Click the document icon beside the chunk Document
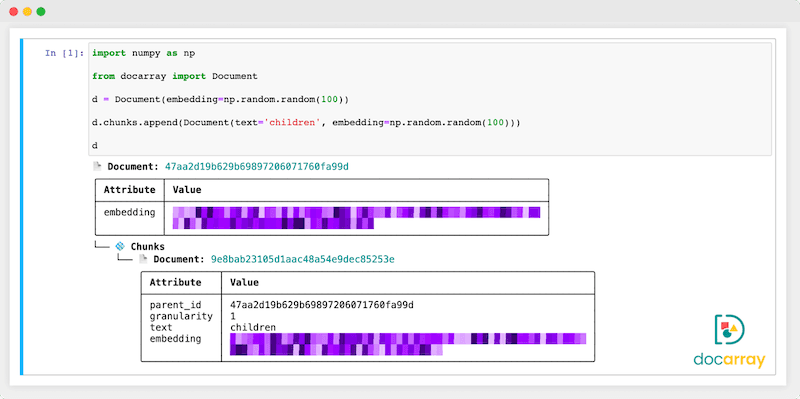Image resolution: width=800 pixels, height=399 pixels. pyautogui.click(x=143, y=259)
